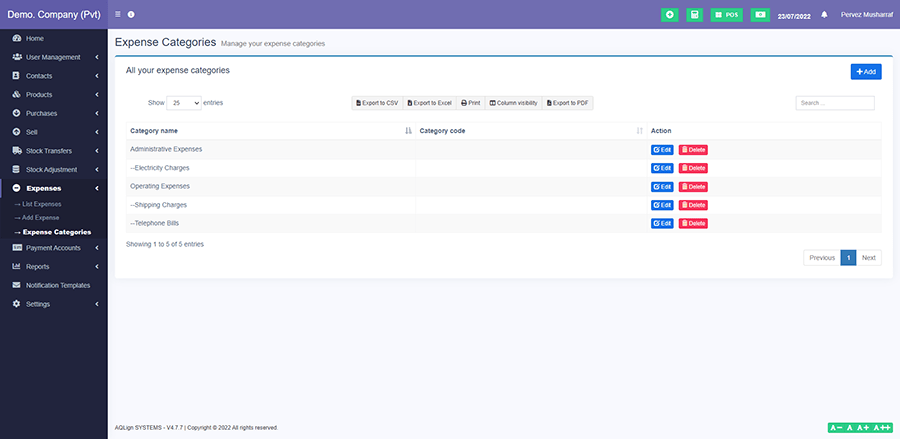900x439 pixels.
Task: Delete the Shipping Charges category
Action: click(693, 205)
